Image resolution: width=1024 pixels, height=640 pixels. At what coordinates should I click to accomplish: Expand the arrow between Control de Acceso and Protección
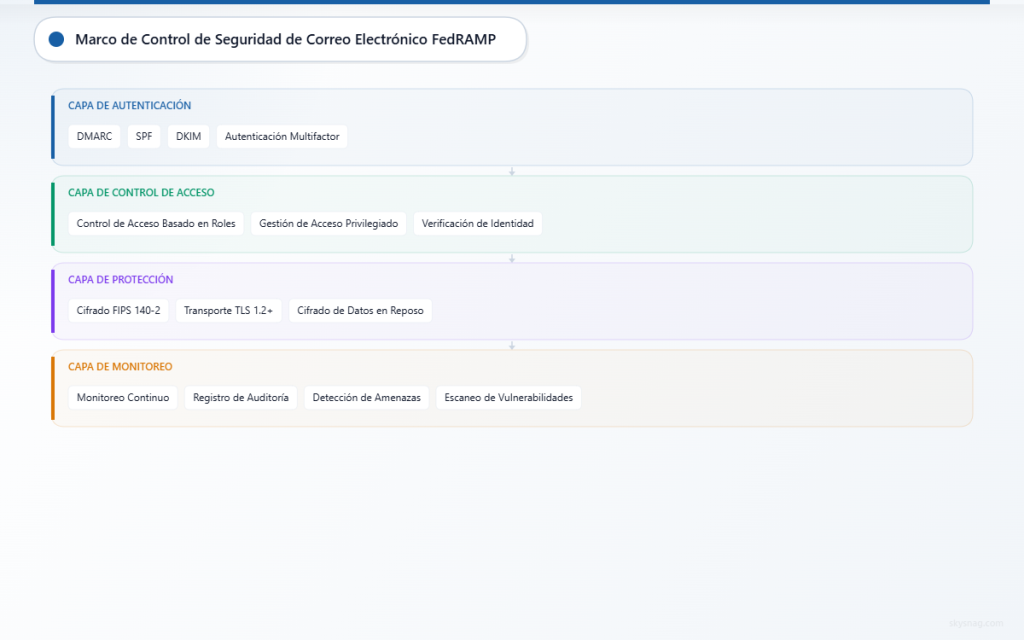click(x=512, y=257)
